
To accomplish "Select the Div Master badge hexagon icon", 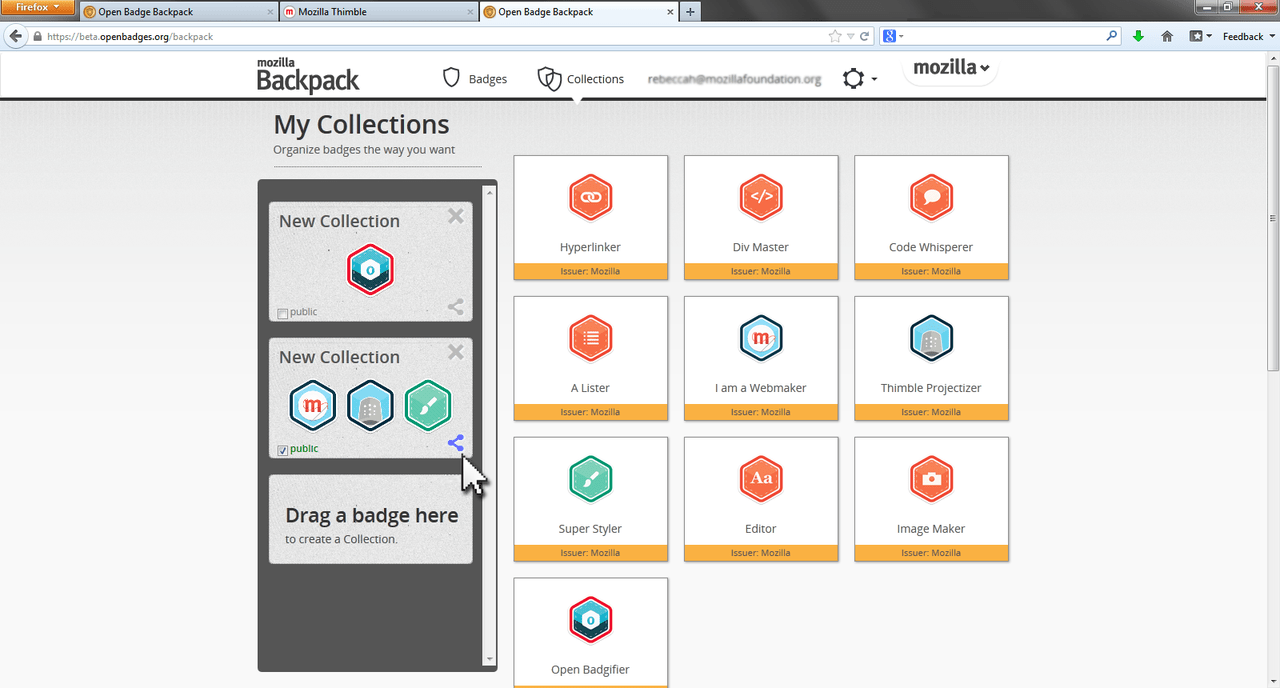I will pyautogui.click(x=760, y=197).
